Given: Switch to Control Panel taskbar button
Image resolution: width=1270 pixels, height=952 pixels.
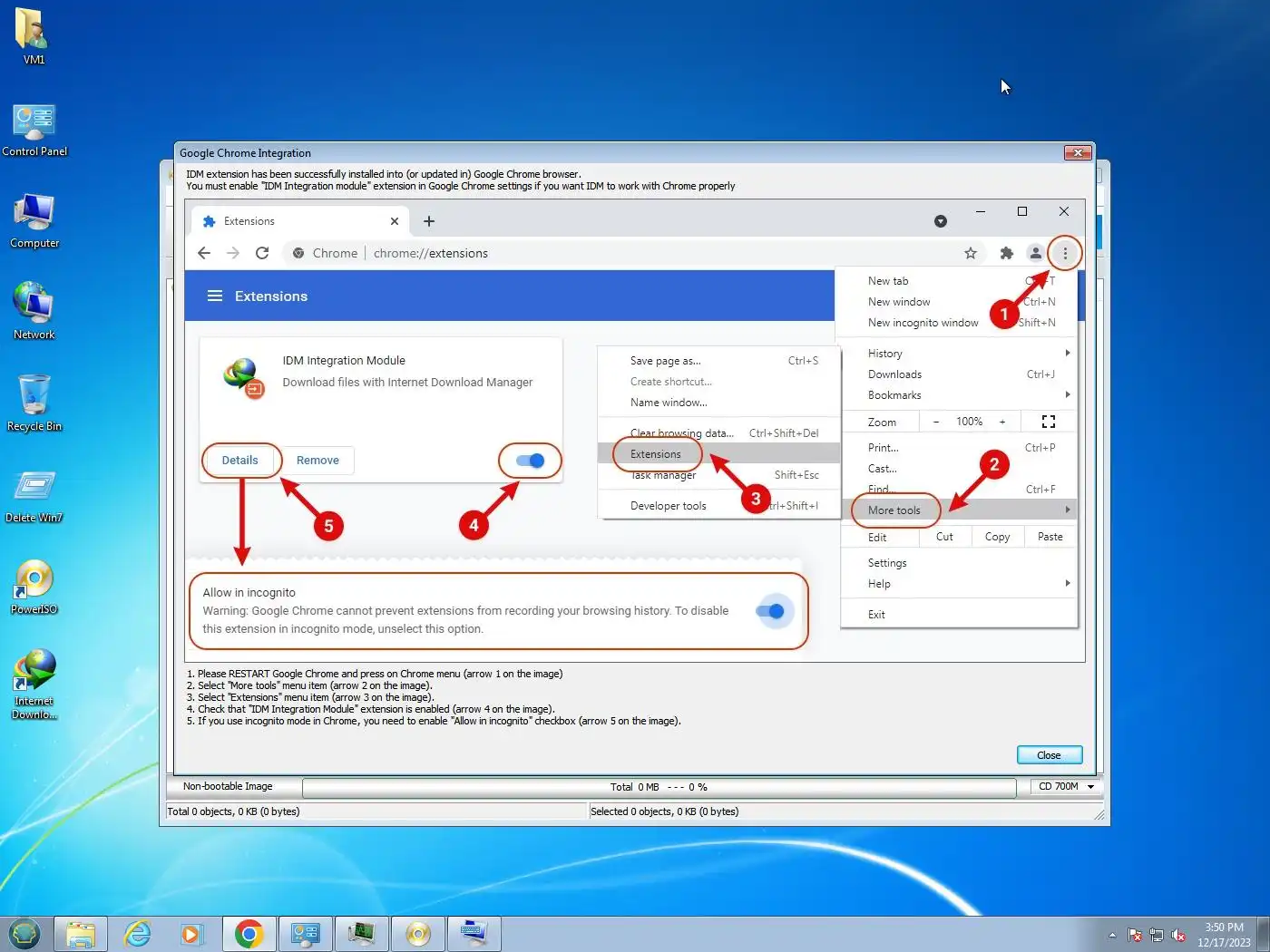Looking at the screenshot, I should (305, 934).
